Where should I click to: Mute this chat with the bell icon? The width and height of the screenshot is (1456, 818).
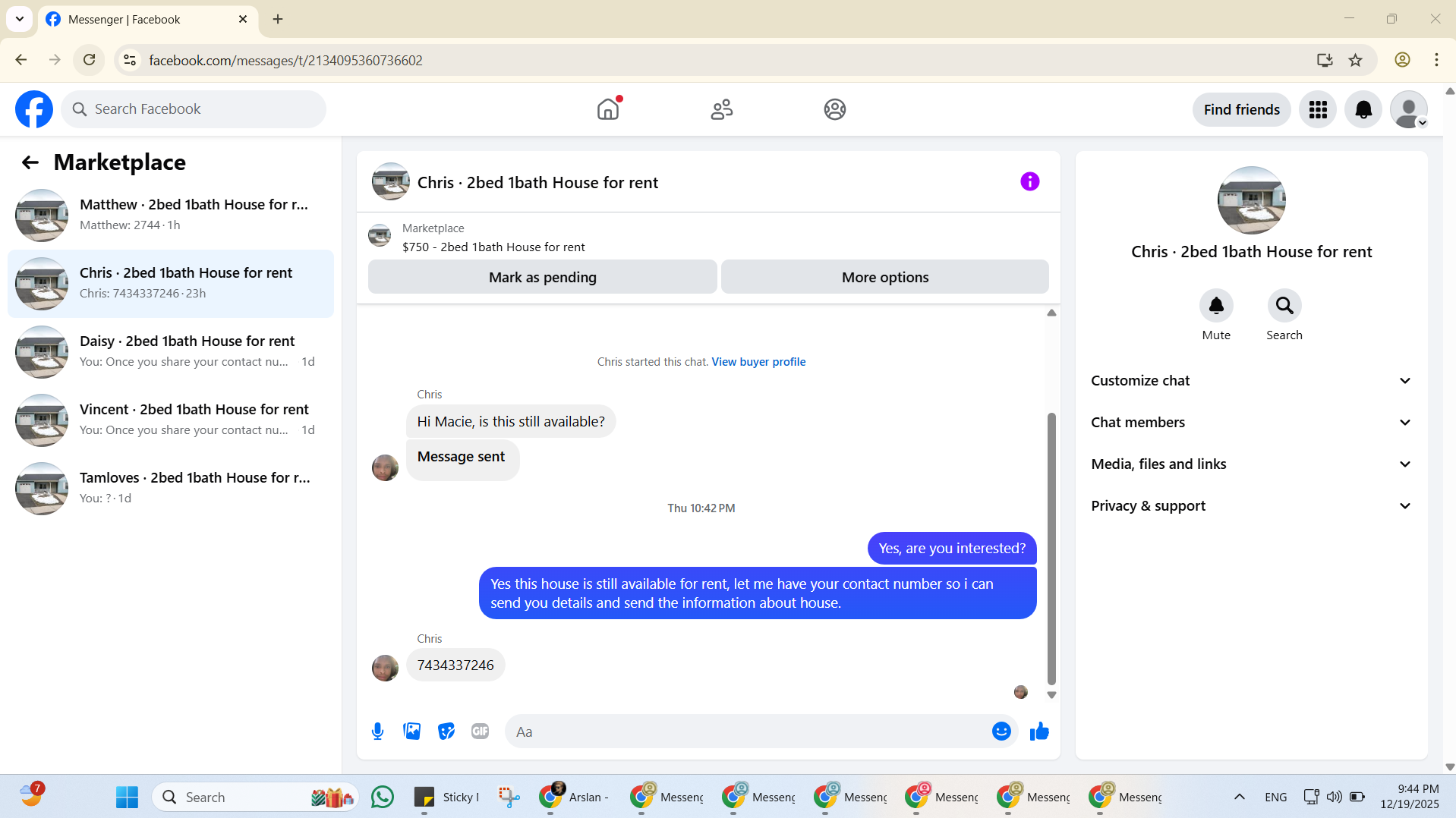pyautogui.click(x=1216, y=306)
